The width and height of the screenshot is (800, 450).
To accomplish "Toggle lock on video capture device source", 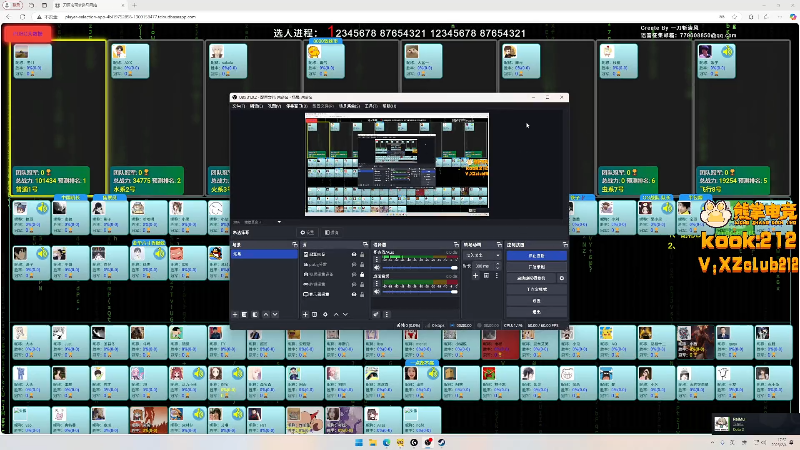I will coord(362,274).
